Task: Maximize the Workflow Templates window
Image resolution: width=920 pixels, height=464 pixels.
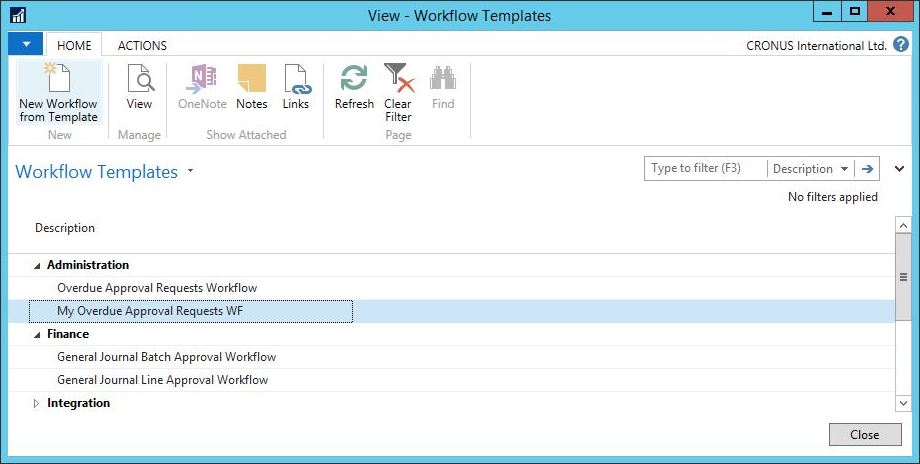Action: point(855,12)
